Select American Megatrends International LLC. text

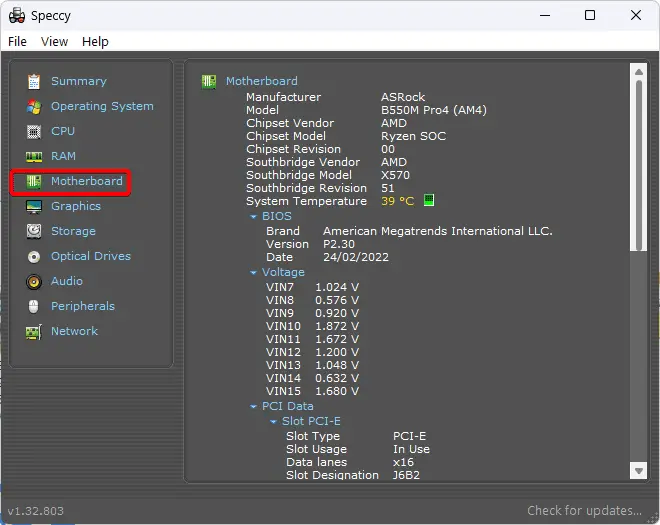(x=438, y=231)
